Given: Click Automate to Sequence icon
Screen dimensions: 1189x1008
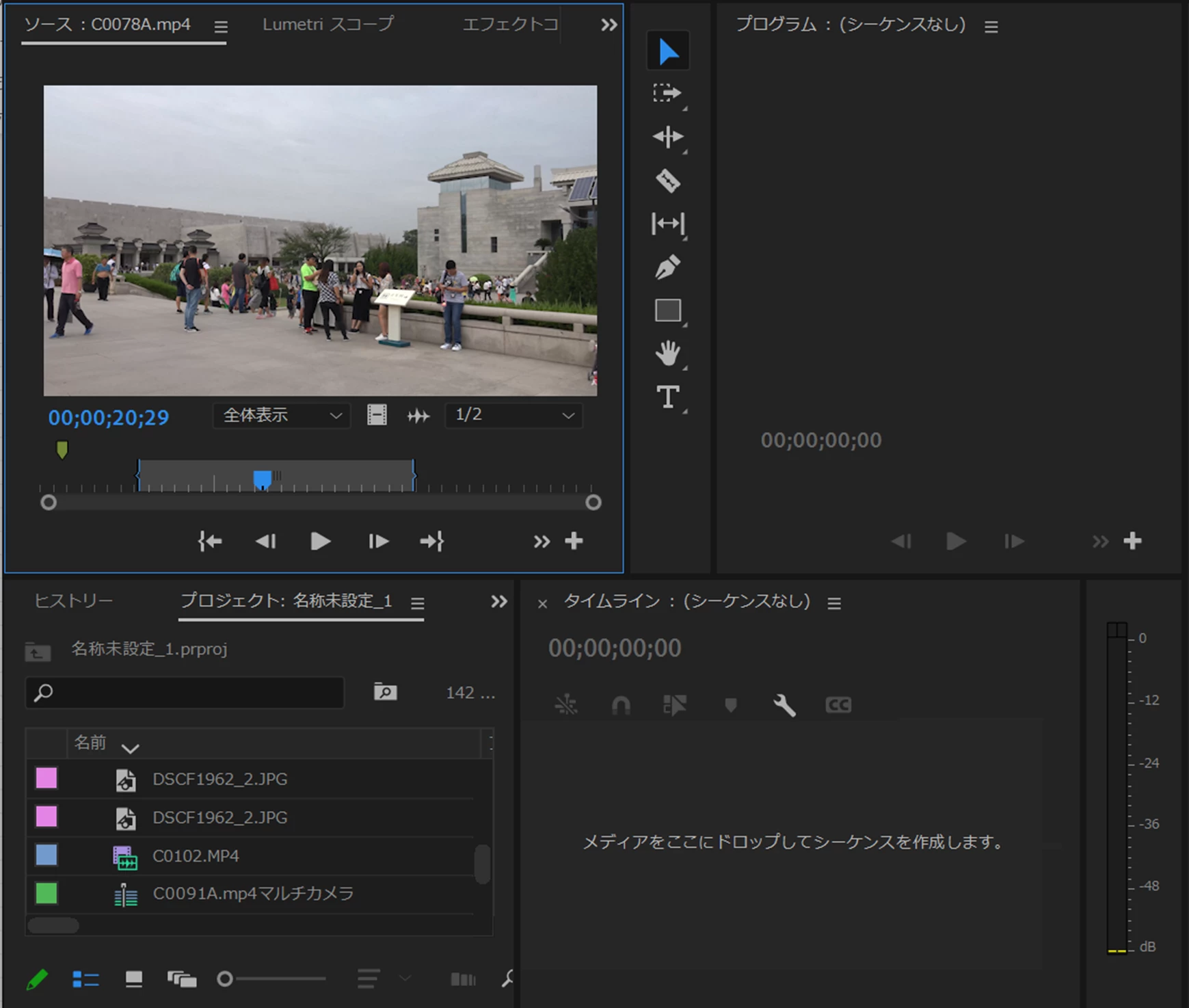Looking at the screenshot, I should pyautogui.click(x=463, y=980).
